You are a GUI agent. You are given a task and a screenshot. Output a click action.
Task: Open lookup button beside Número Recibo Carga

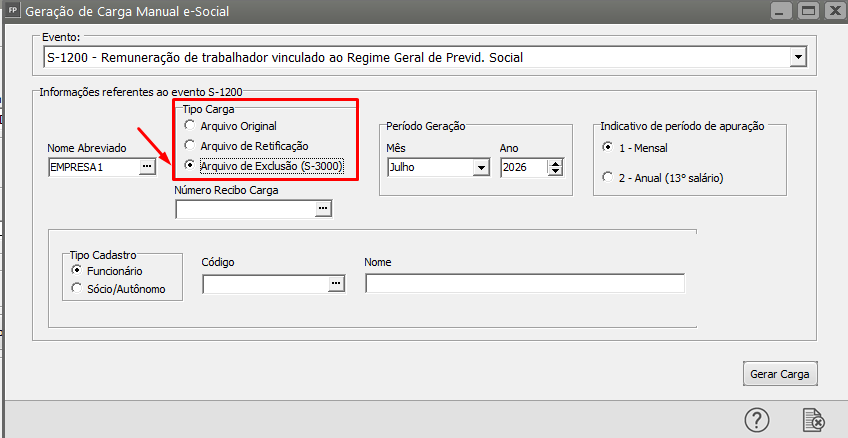coord(322,208)
